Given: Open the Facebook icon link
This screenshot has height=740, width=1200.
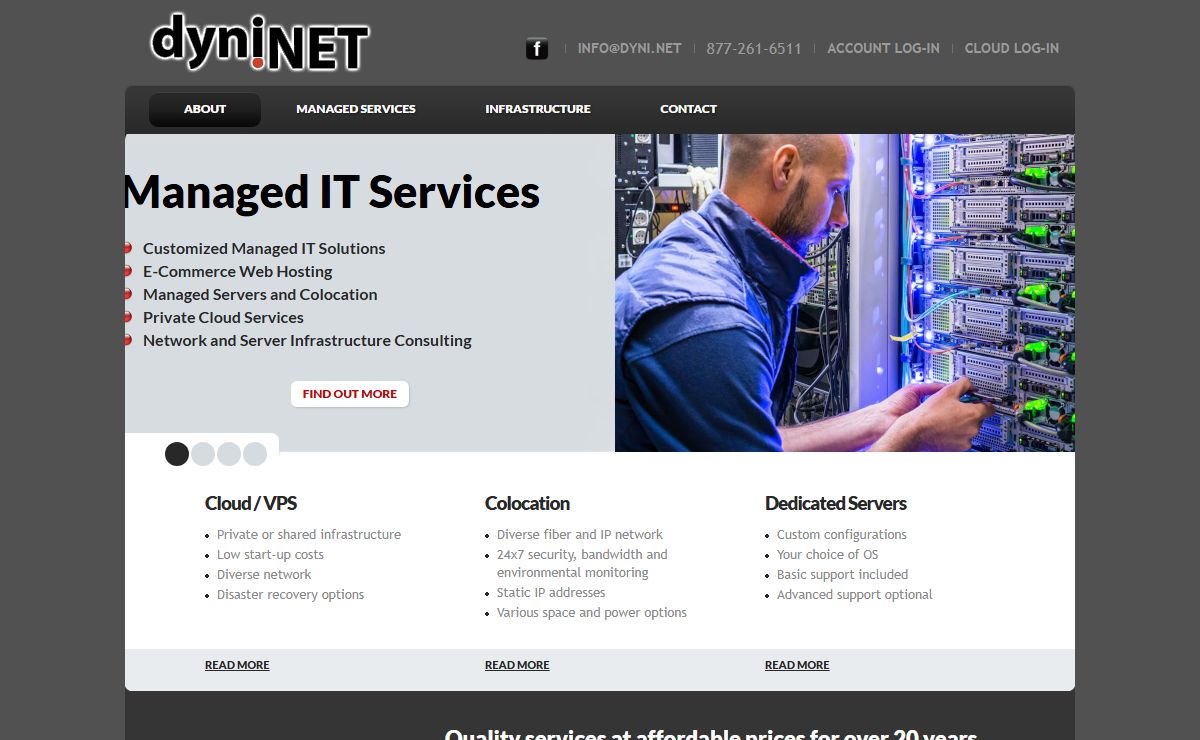Looking at the screenshot, I should click(x=537, y=48).
